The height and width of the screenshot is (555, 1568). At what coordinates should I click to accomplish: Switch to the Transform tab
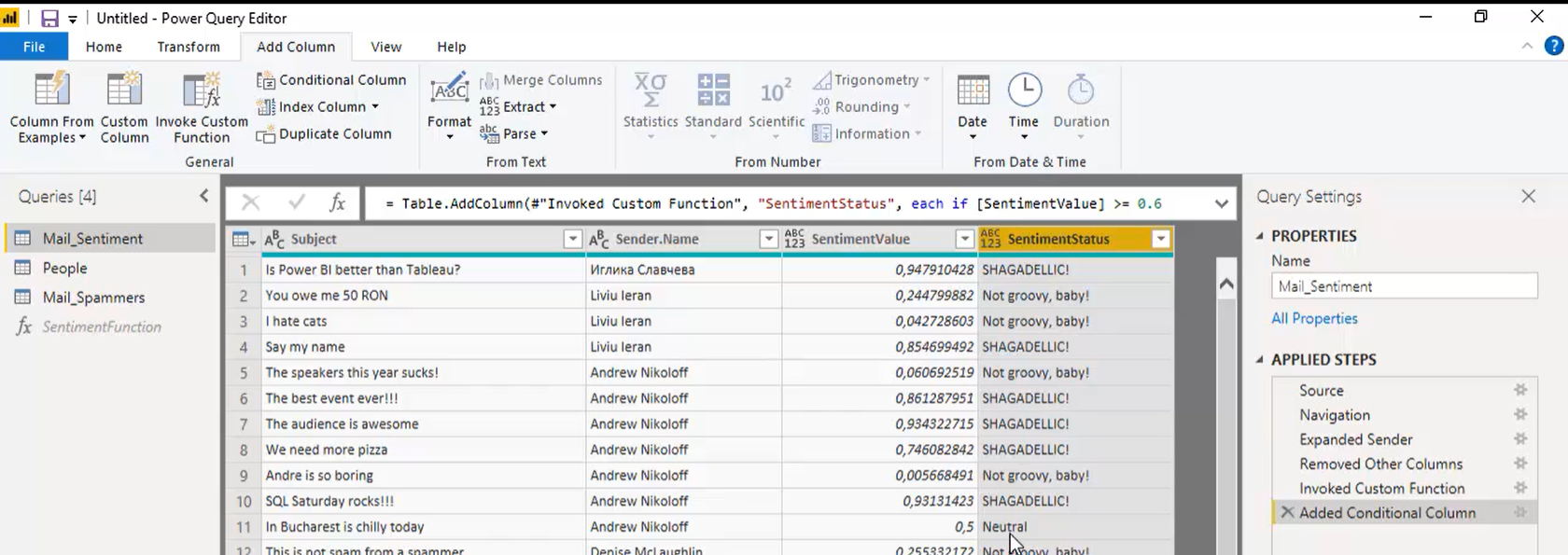[x=189, y=47]
